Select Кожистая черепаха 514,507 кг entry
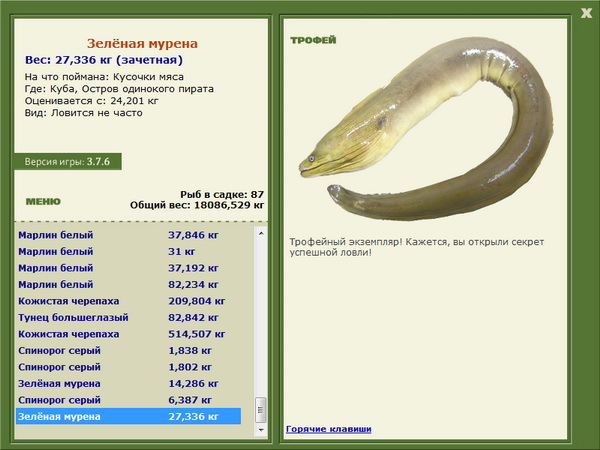Screen dimensions: 600x450 point(129,334)
